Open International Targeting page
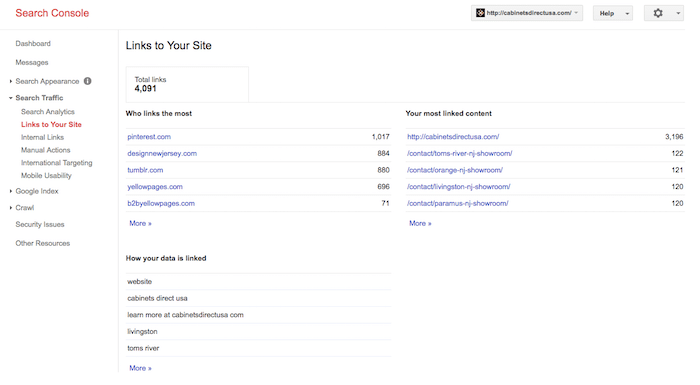 [57, 163]
